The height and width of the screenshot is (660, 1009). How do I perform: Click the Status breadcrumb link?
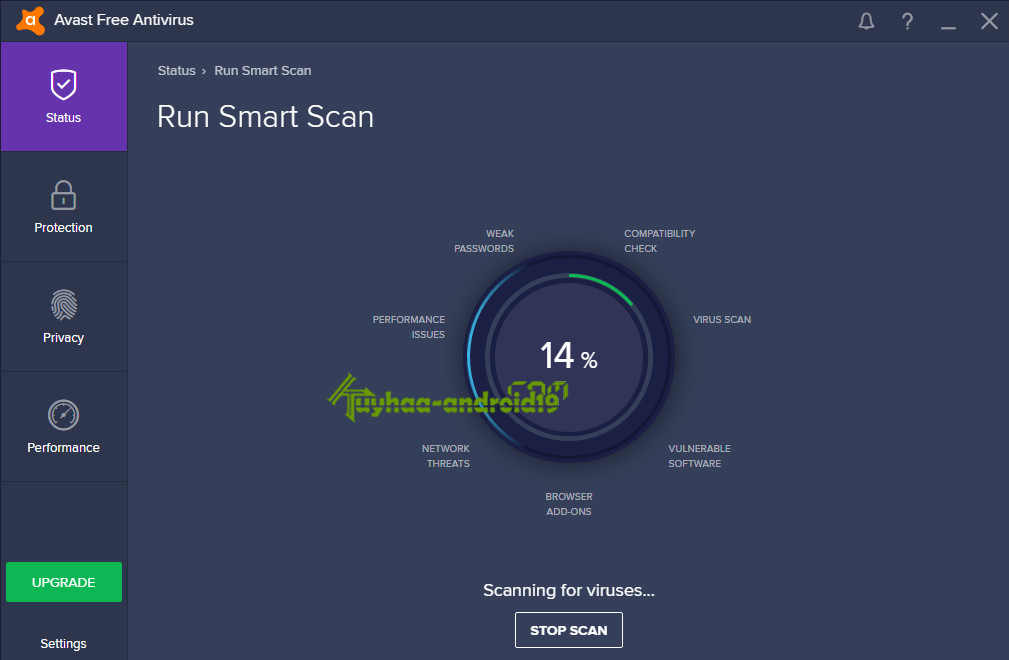[x=176, y=71]
